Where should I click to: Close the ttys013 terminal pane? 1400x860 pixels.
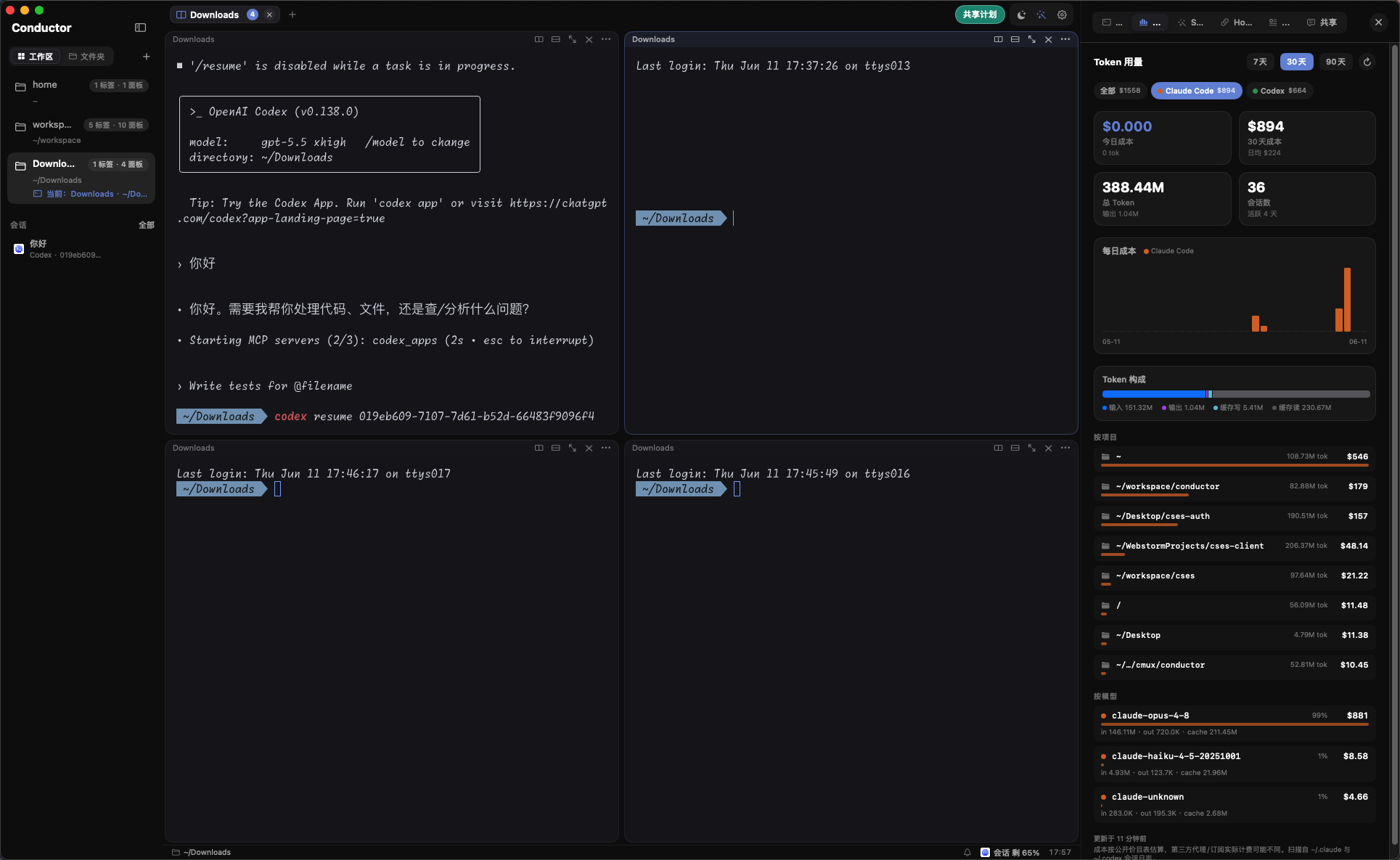point(1049,39)
